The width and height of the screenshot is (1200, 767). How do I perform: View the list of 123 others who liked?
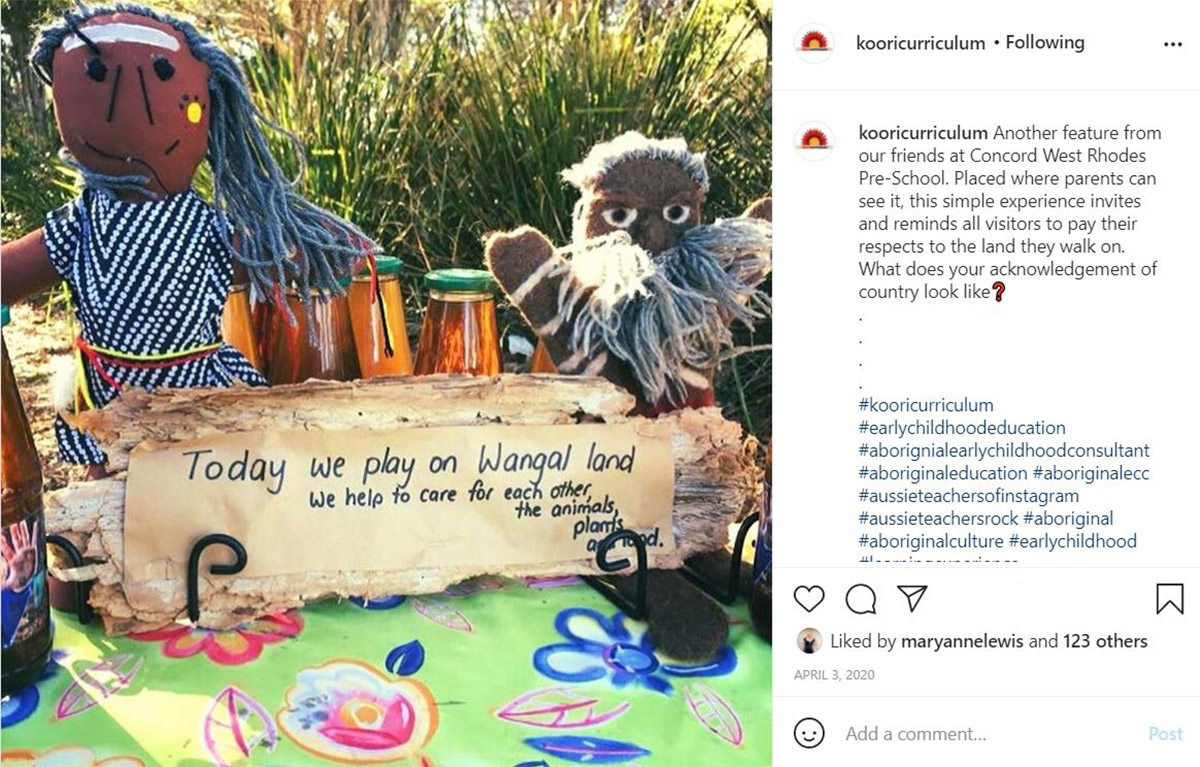coord(1105,641)
